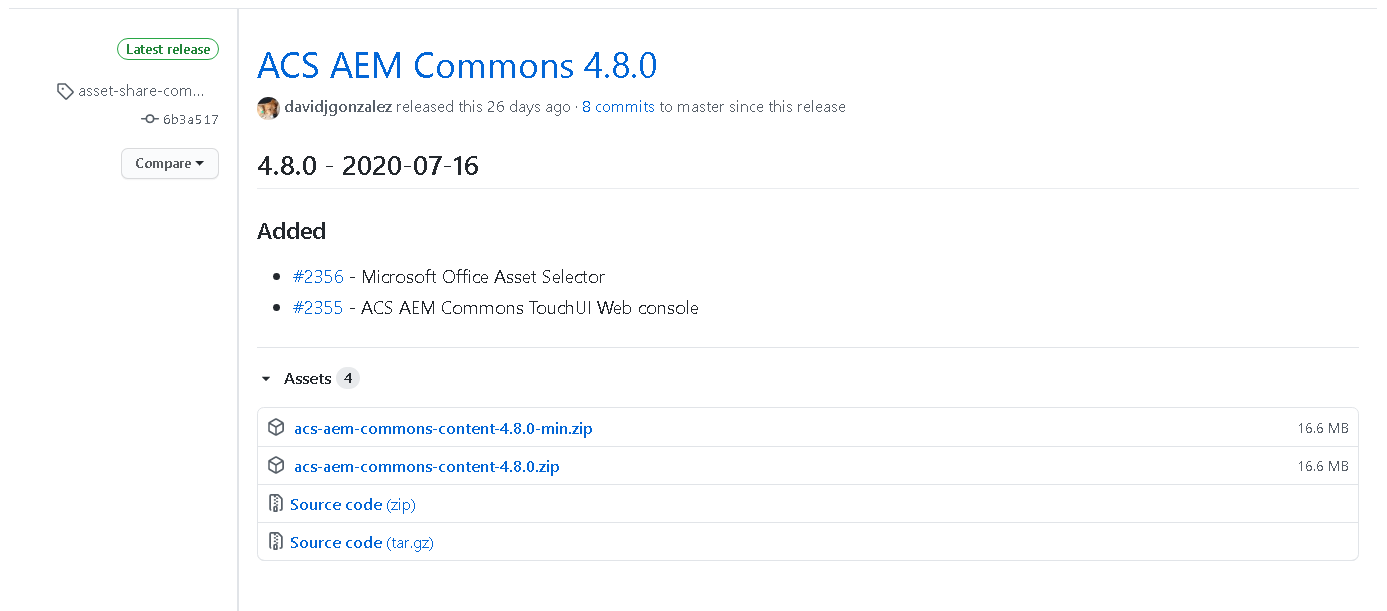
Task: Click the archive icon next to Source code (tar.gz)
Action: 275,541
